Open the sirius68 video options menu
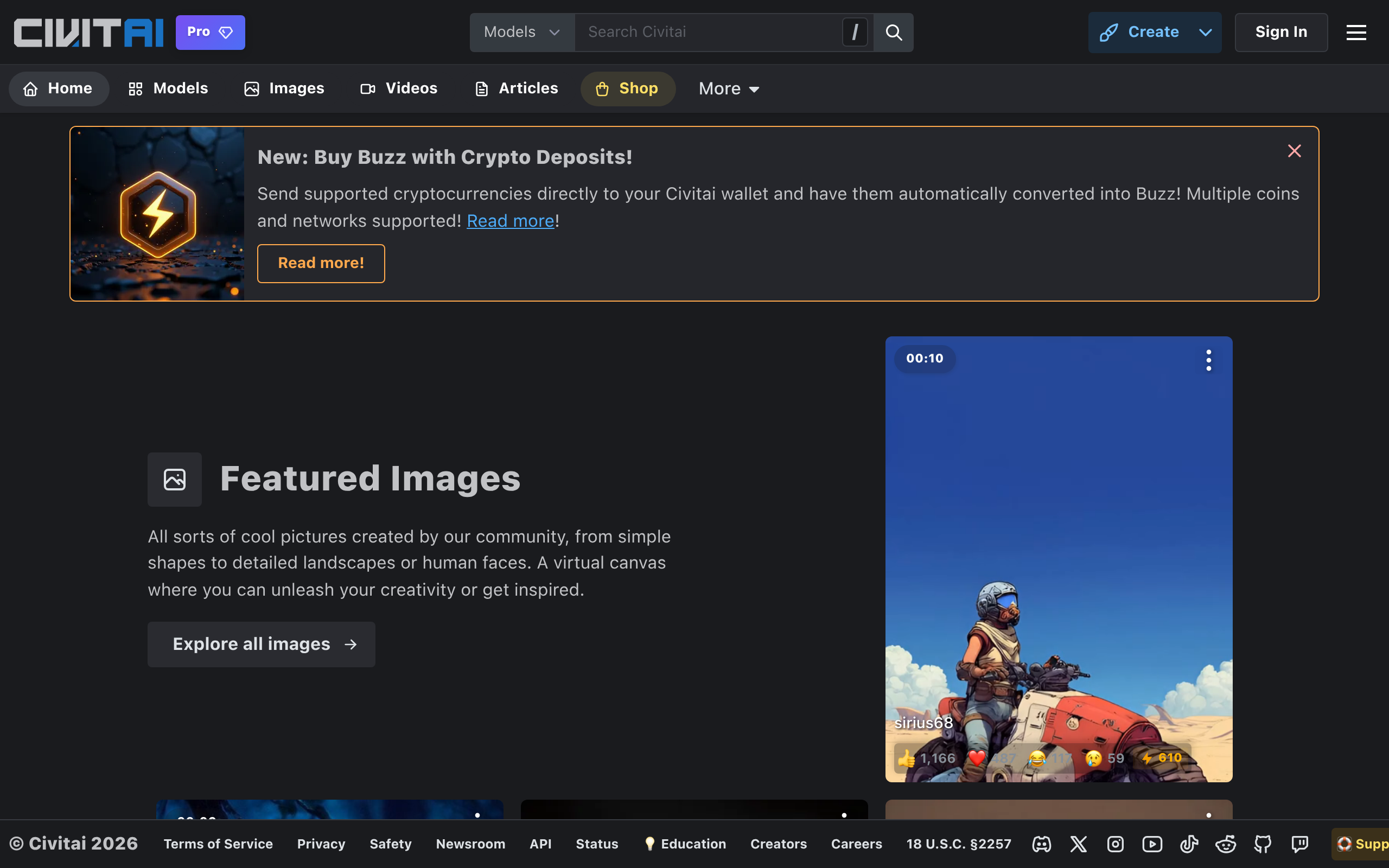 1208,361
